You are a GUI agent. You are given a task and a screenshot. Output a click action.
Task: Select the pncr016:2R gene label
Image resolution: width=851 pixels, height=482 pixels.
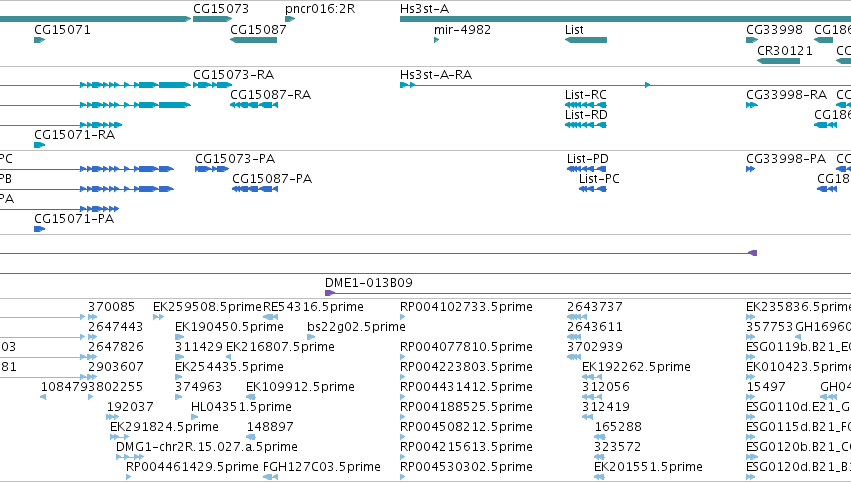pyautogui.click(x=320, y=9)
